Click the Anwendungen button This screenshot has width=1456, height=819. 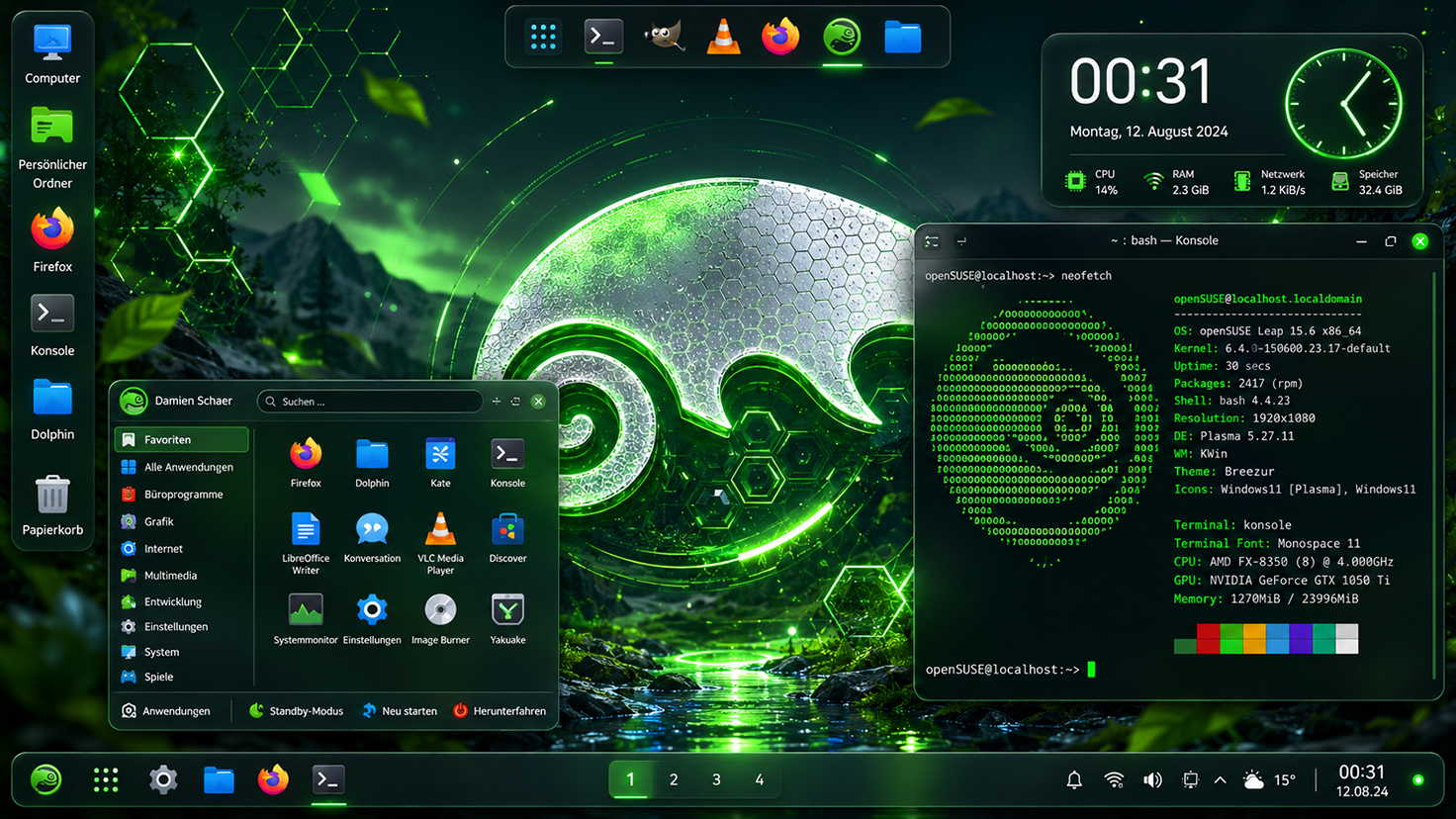[x=166, y=711]
